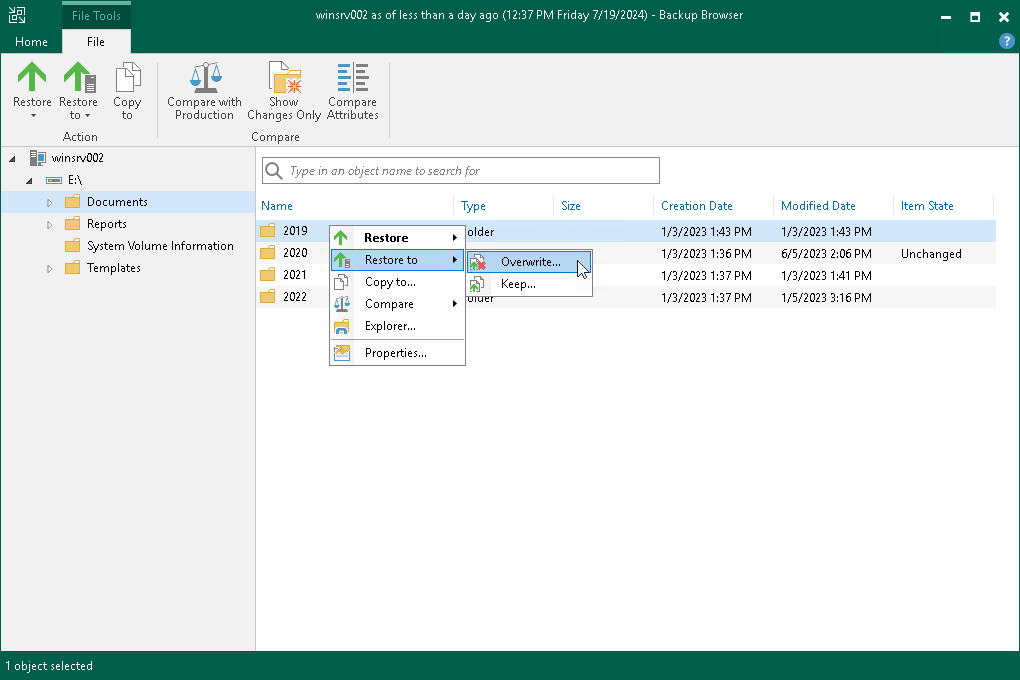Click the Compare Attributes icon
This screenshot has height=680, width=1020.
point(352,88)
